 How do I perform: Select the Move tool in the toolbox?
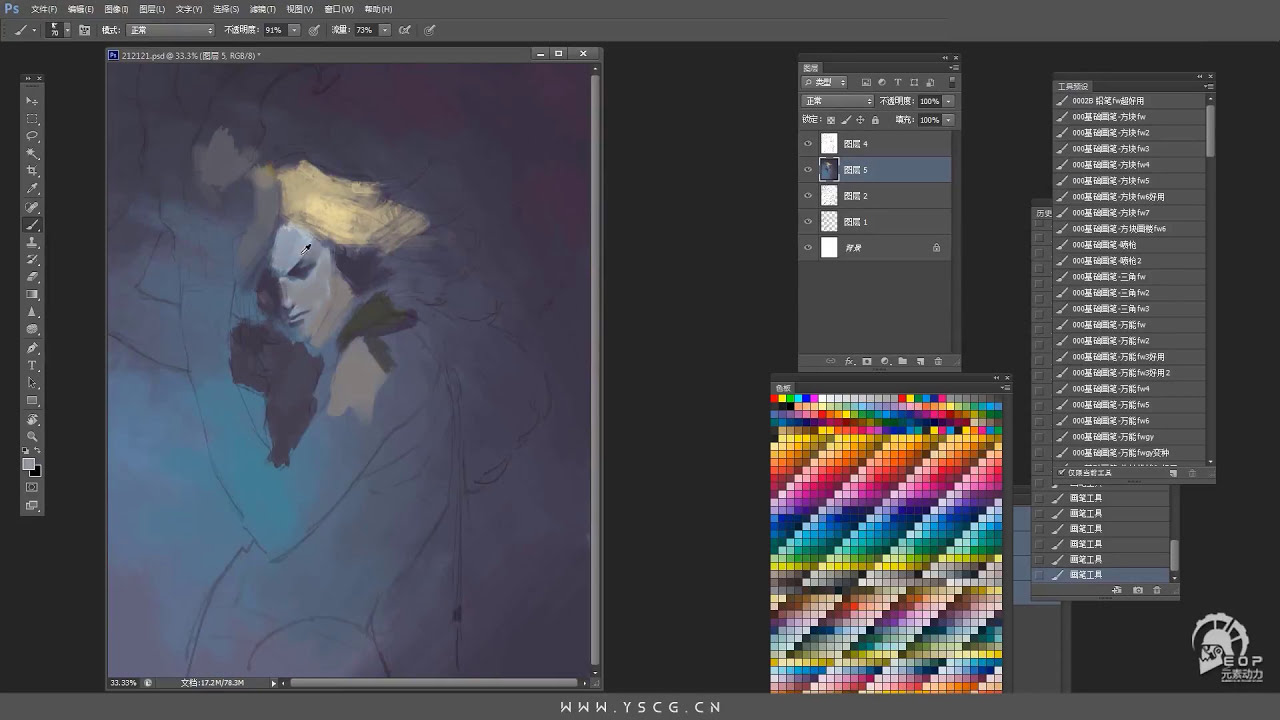click(x=32, y=101)
